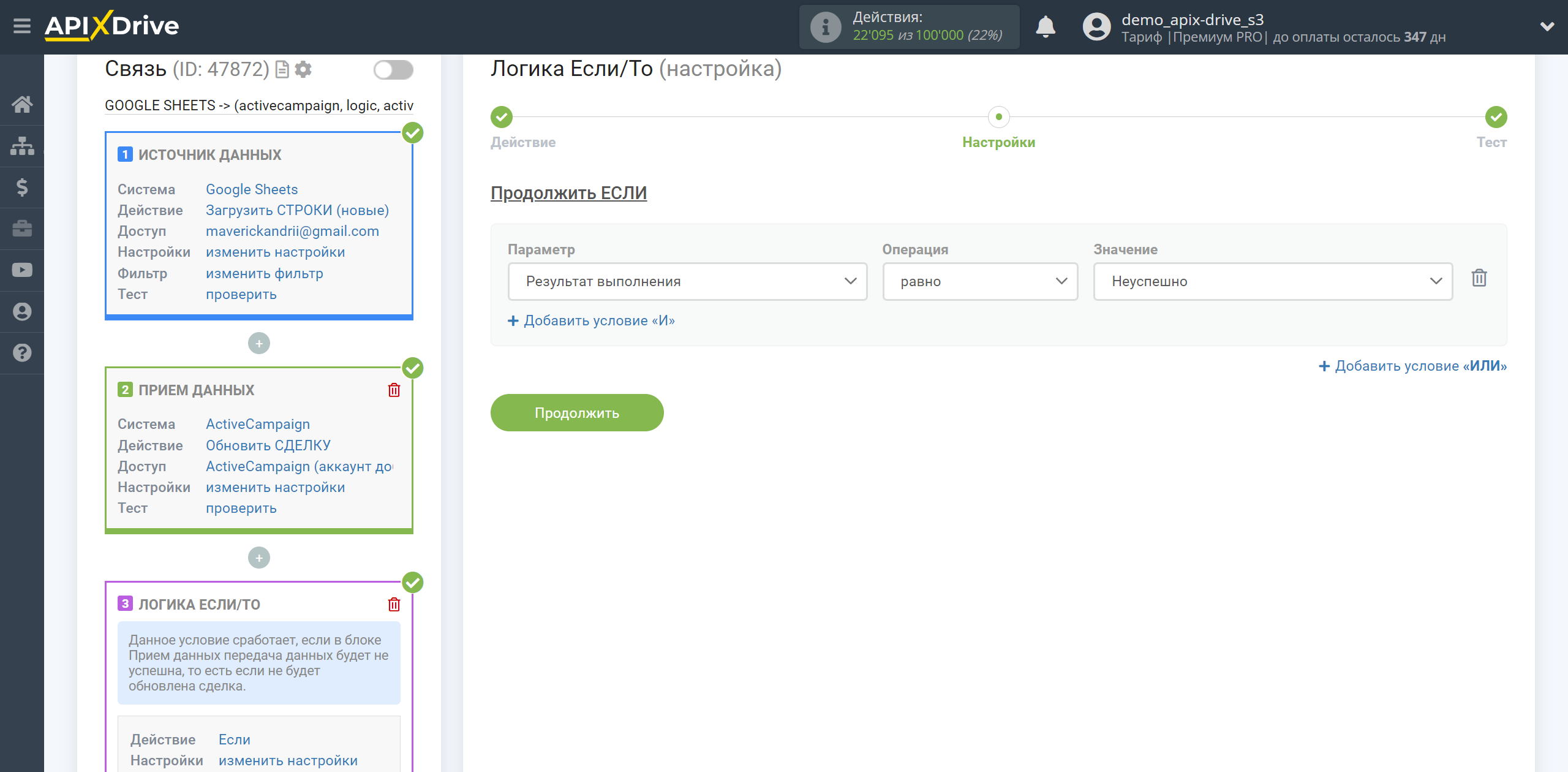This screenshot has height=772, width=1568.
Task: Open the connections sitemap icon in the sidebar
Action: point(22,146)
